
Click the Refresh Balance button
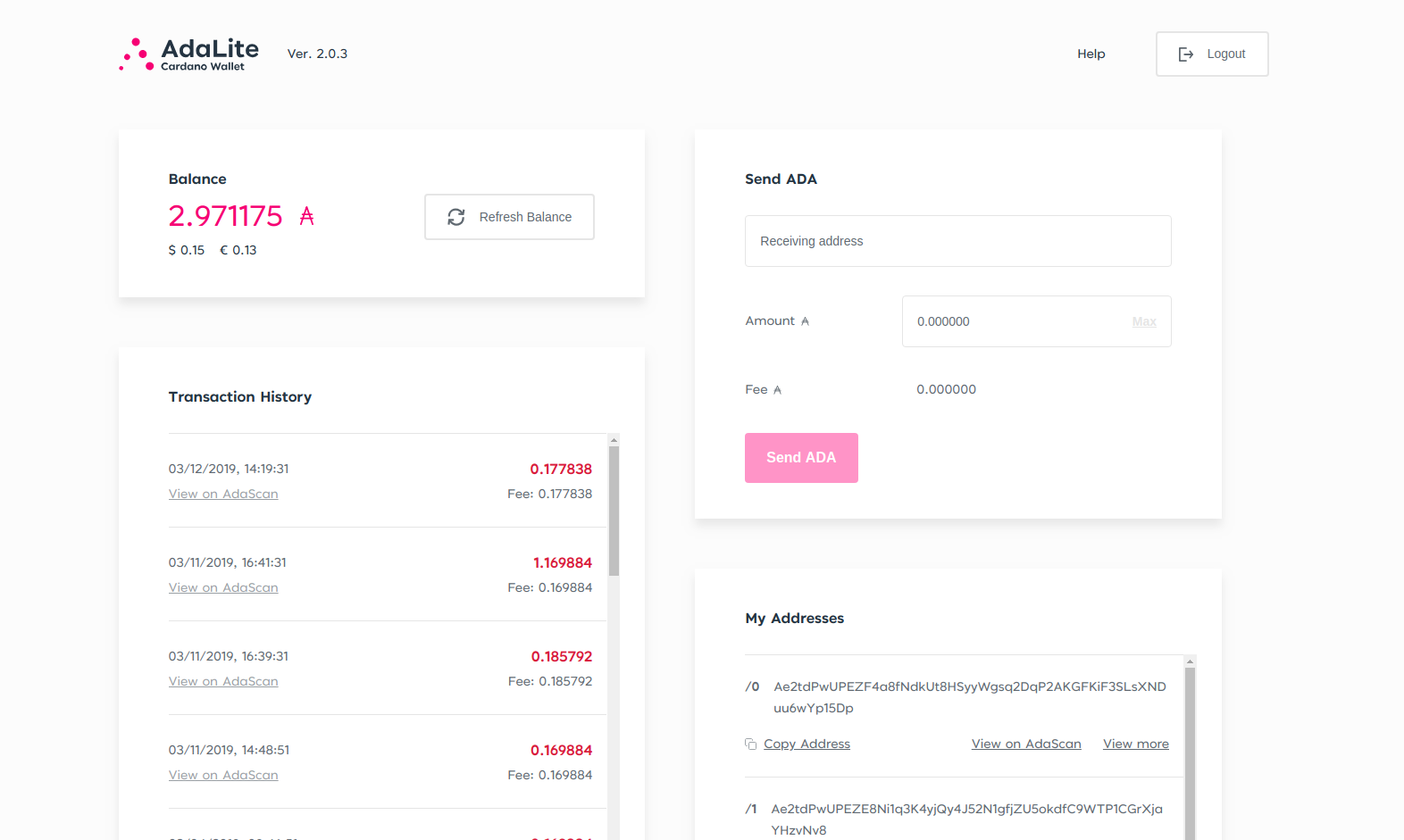coord(509,217)
